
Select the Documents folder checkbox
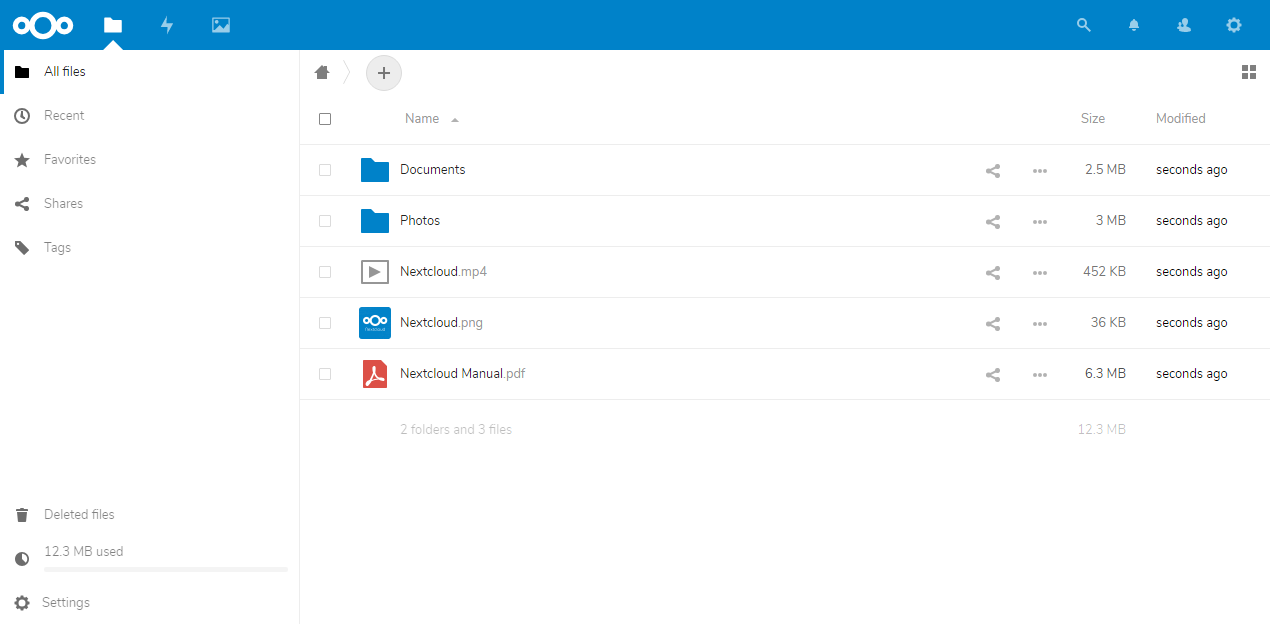tap(325, 170)
